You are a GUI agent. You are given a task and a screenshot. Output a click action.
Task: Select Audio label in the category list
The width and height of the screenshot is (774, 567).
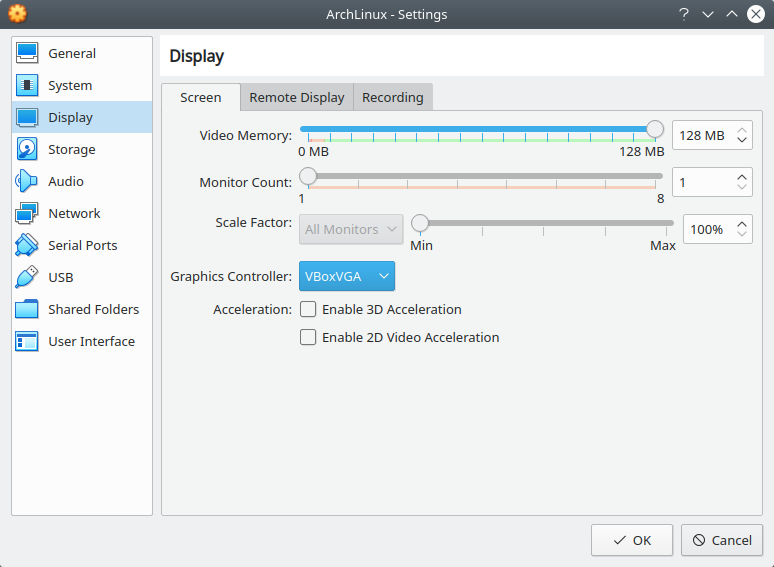(66, 181)
